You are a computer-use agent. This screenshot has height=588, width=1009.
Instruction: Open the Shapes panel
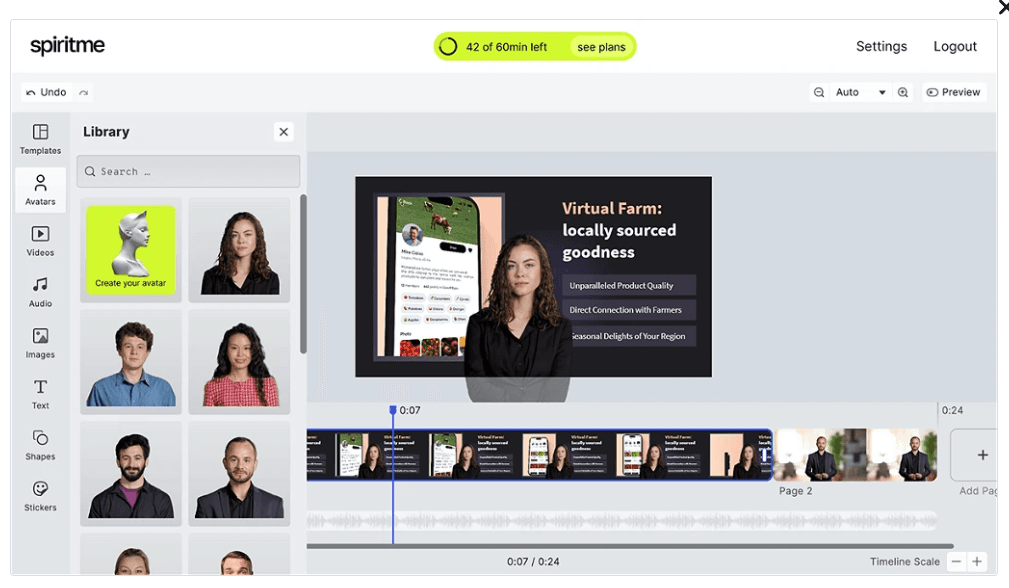40,445
